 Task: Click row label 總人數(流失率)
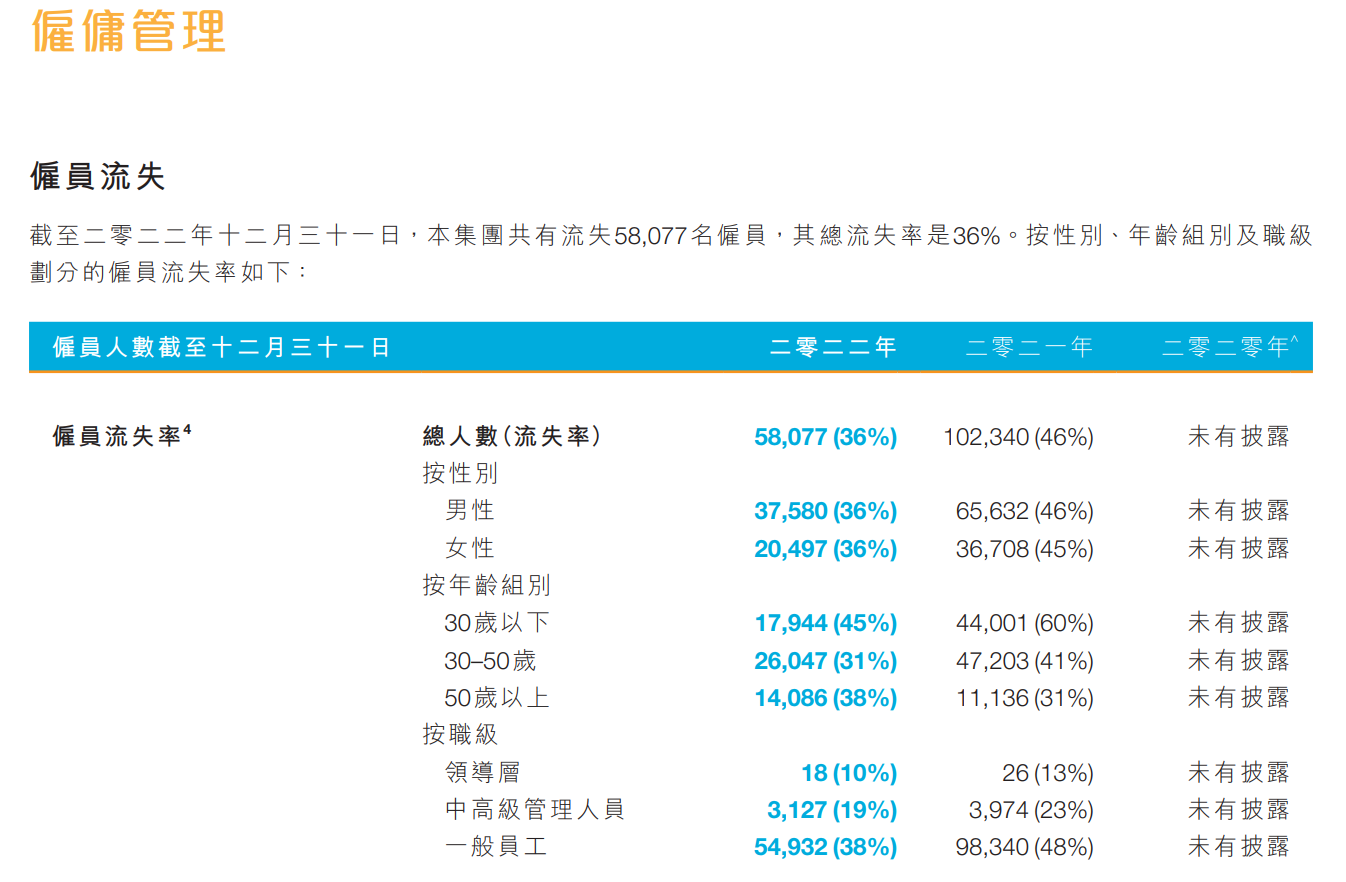(512, 437)
